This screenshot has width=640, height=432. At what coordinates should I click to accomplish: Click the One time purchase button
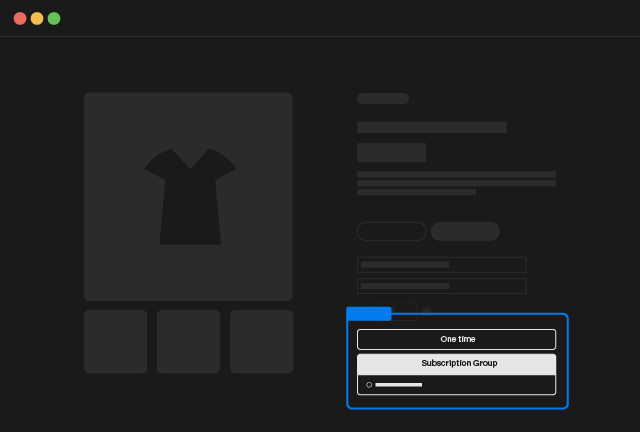(x=456, y=339)
